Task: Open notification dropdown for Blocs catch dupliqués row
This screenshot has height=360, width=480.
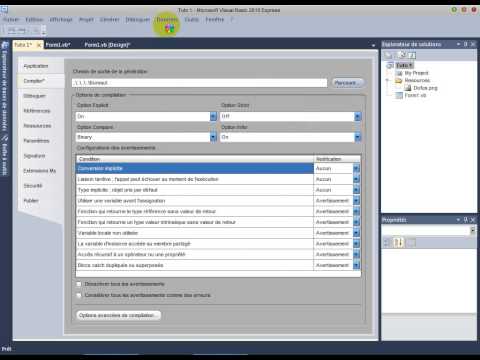Action: 356,265
